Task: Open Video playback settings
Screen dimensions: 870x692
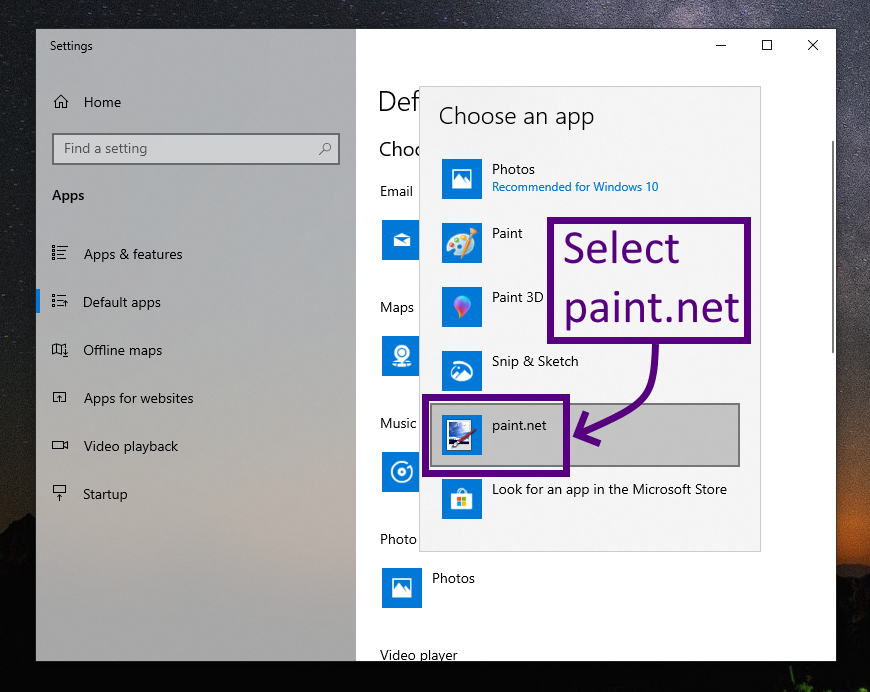Action: (x=196, y=446)
